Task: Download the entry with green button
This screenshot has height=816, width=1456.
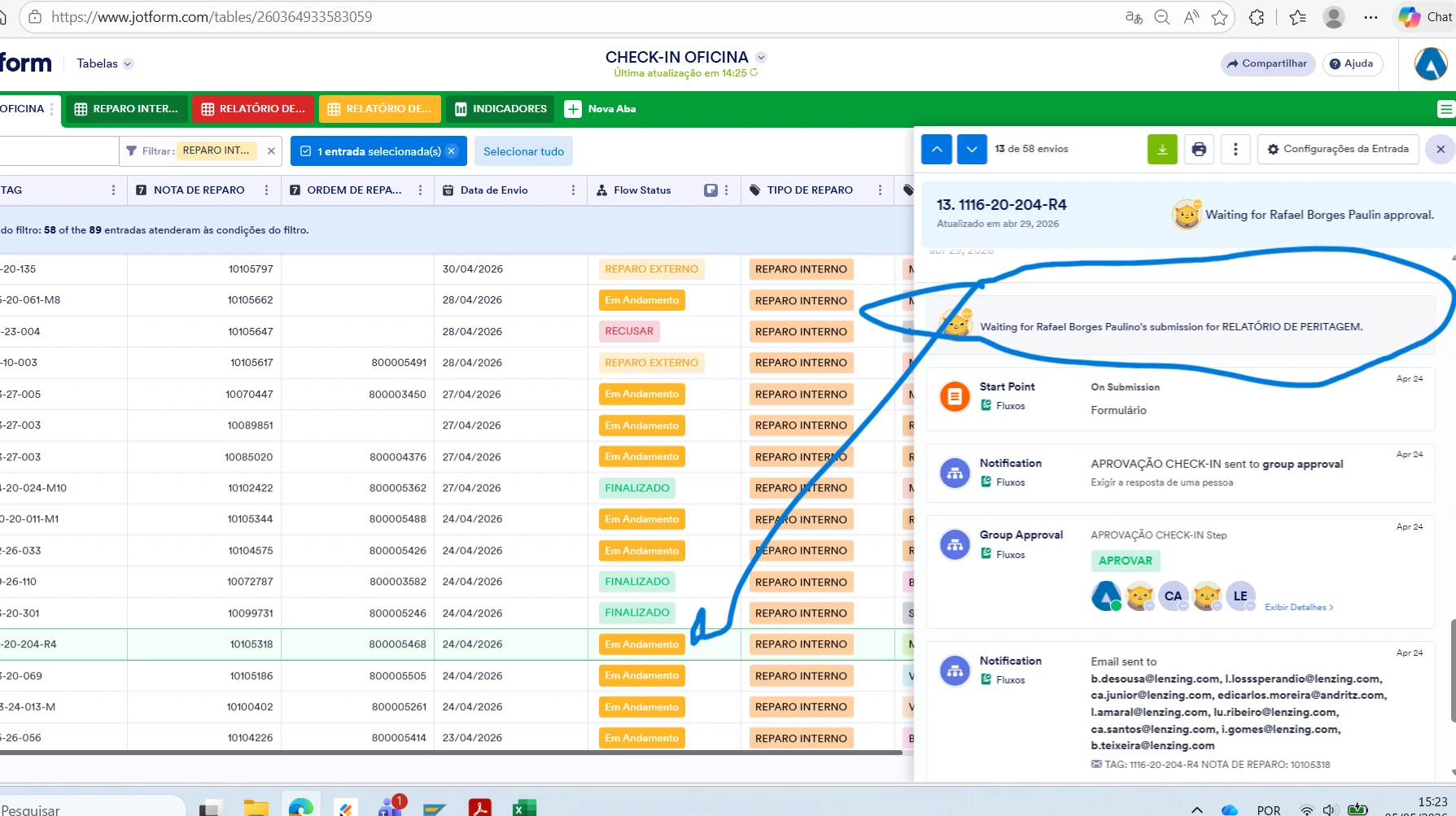Action: pos(1162,150)
